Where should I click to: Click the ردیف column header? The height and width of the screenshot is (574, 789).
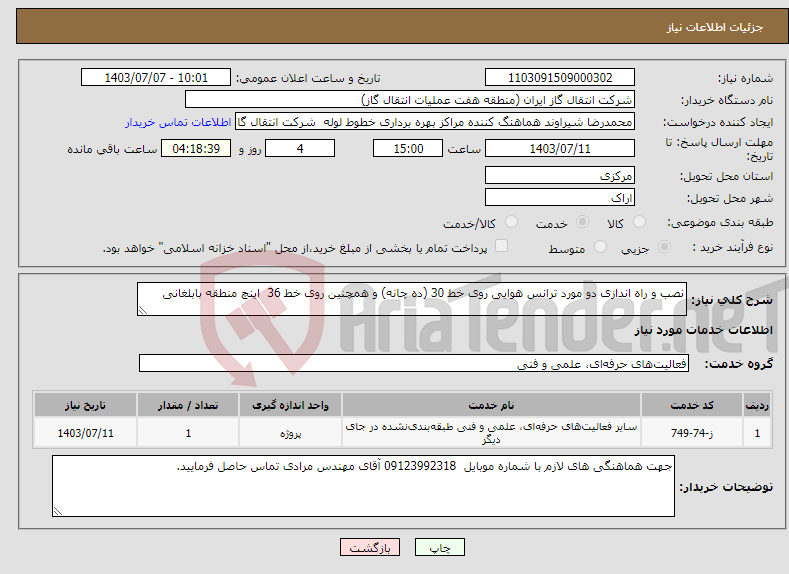(757, 405)
